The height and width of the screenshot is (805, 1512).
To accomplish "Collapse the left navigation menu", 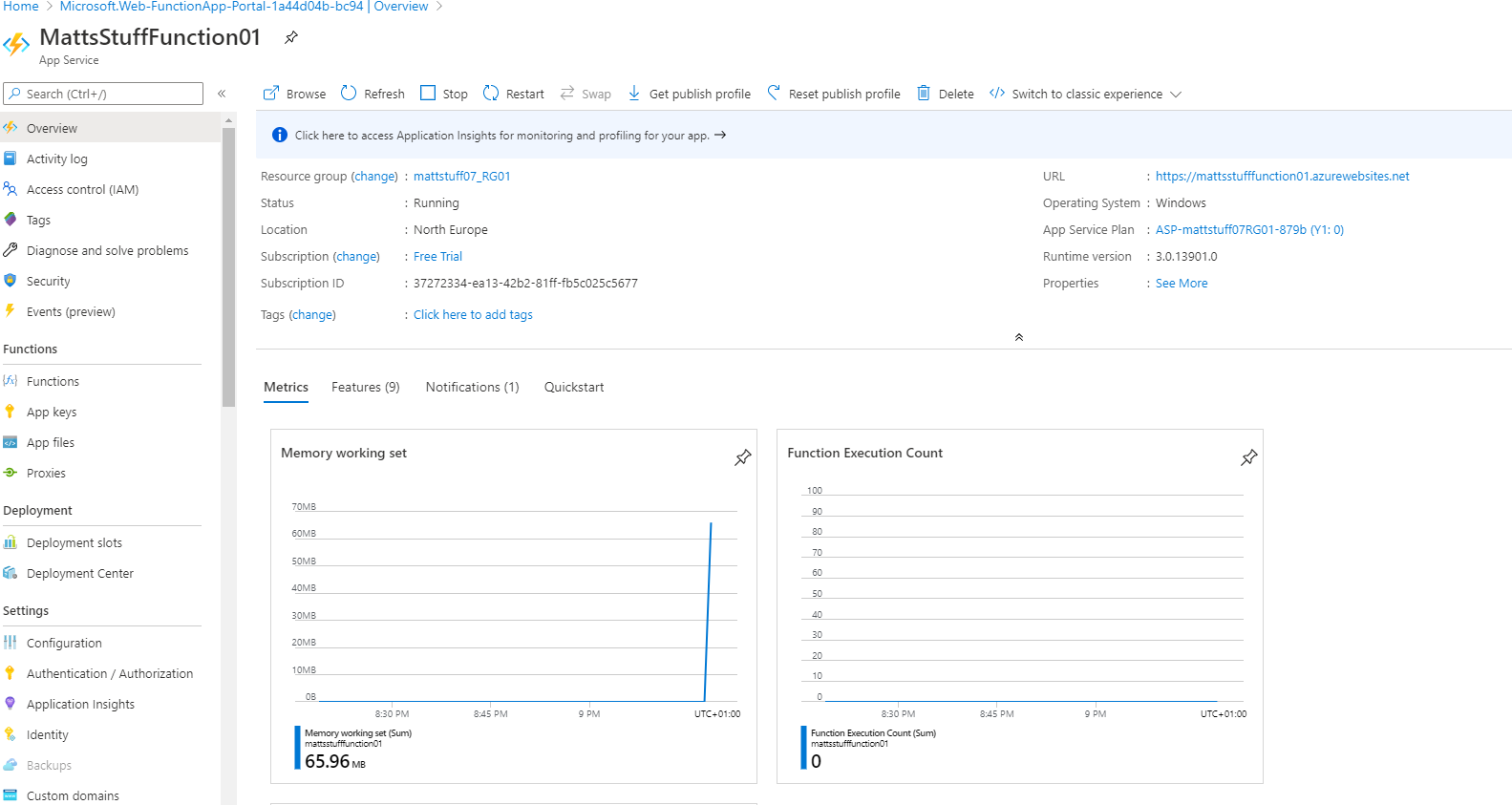I will pyautogui.click(x=222, y=94).
